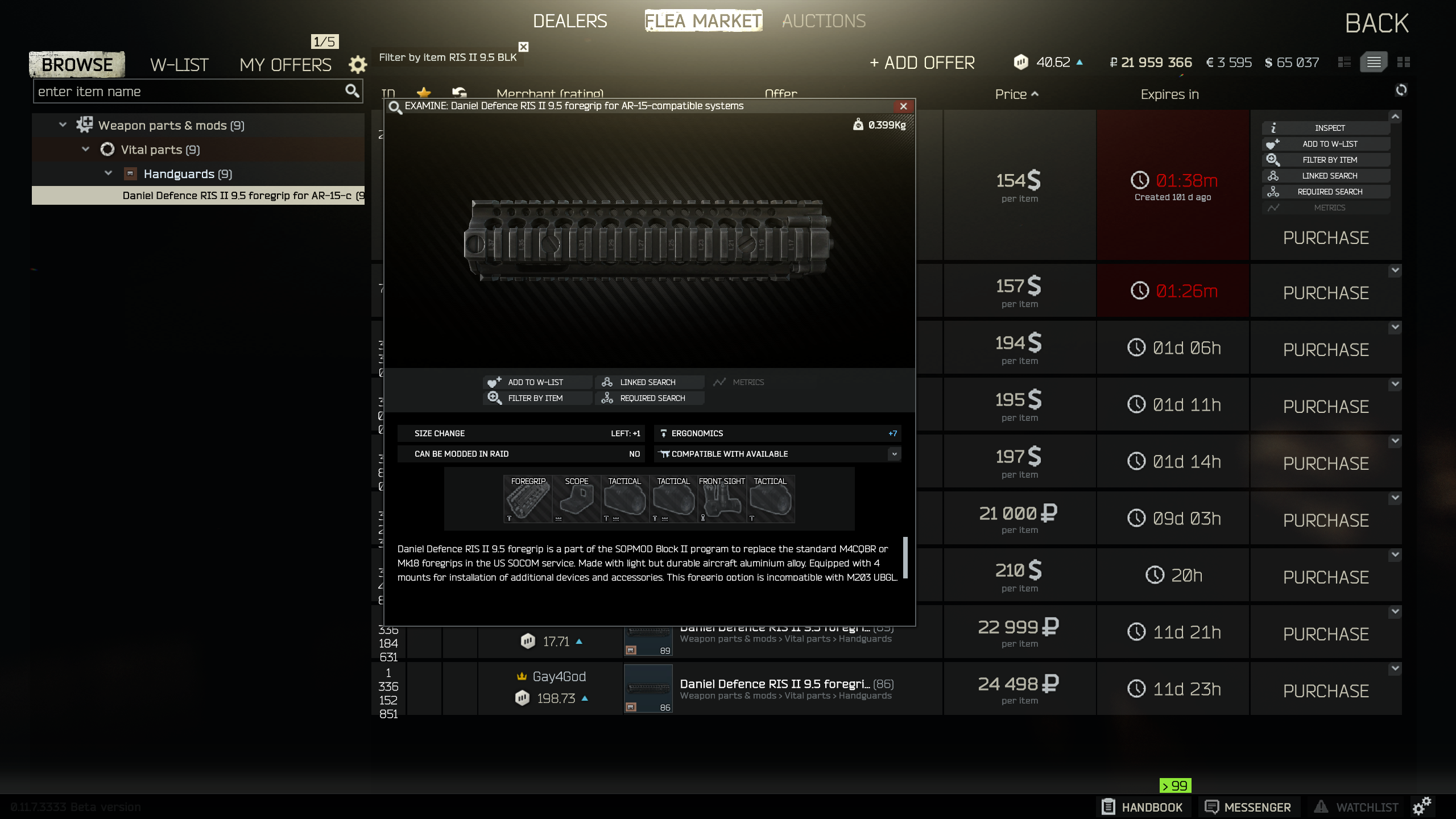Viewport: 1456px width, 819px height.
Task: Open the Browse tab
Action: [x=77, y=64]
